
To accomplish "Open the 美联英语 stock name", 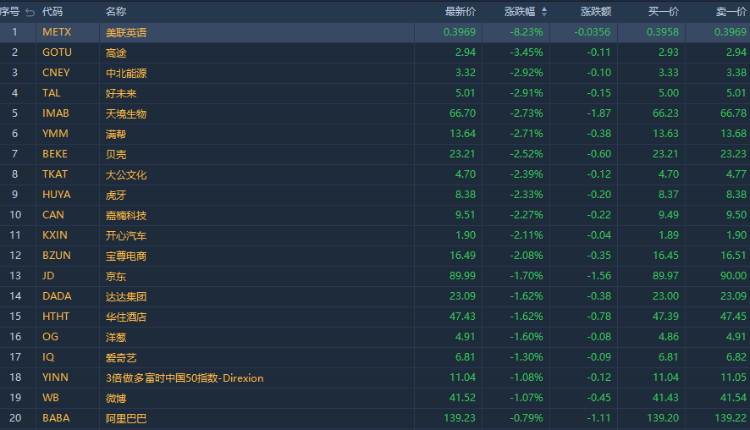I will (x=126, y=33).
